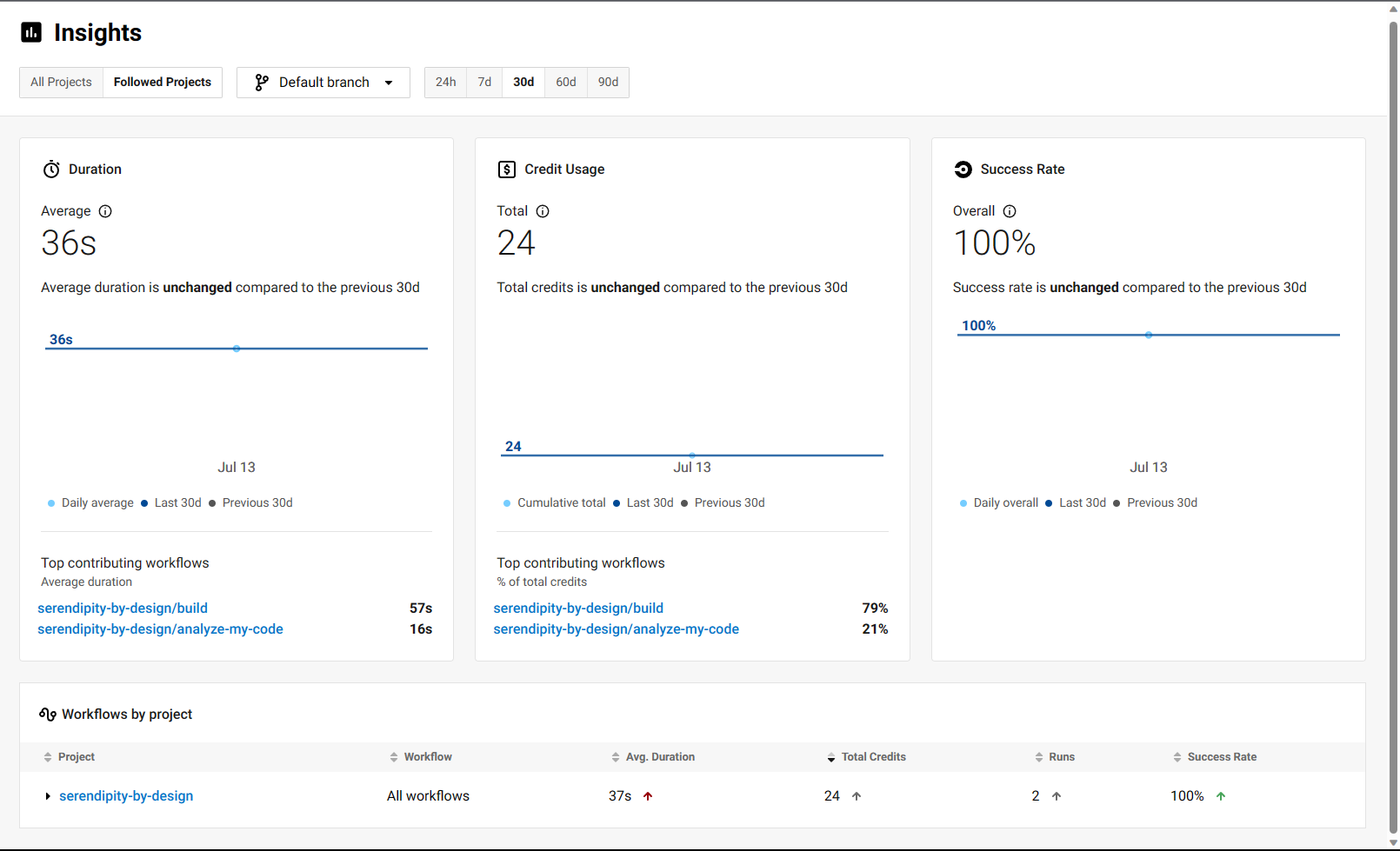The width and height of the screenshot is (1400, 851).
Task: Set time range to 24h
Action: point(445,83)
